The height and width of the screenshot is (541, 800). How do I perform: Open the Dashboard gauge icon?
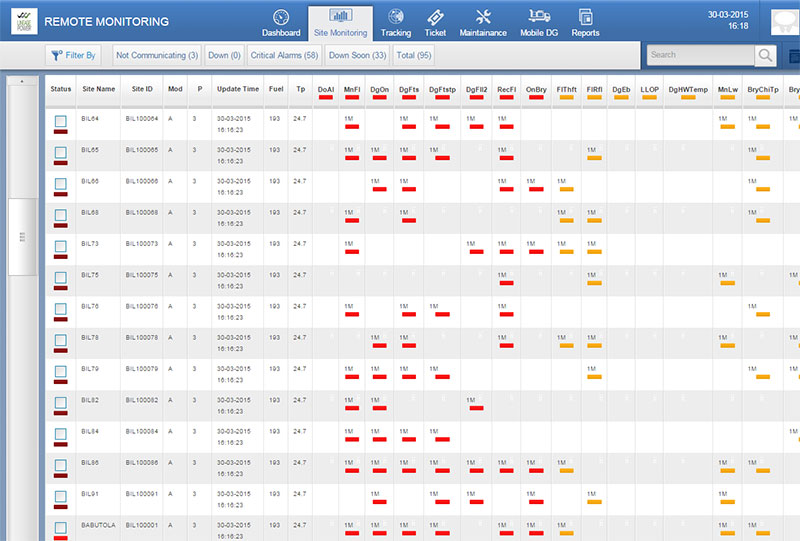281,17
